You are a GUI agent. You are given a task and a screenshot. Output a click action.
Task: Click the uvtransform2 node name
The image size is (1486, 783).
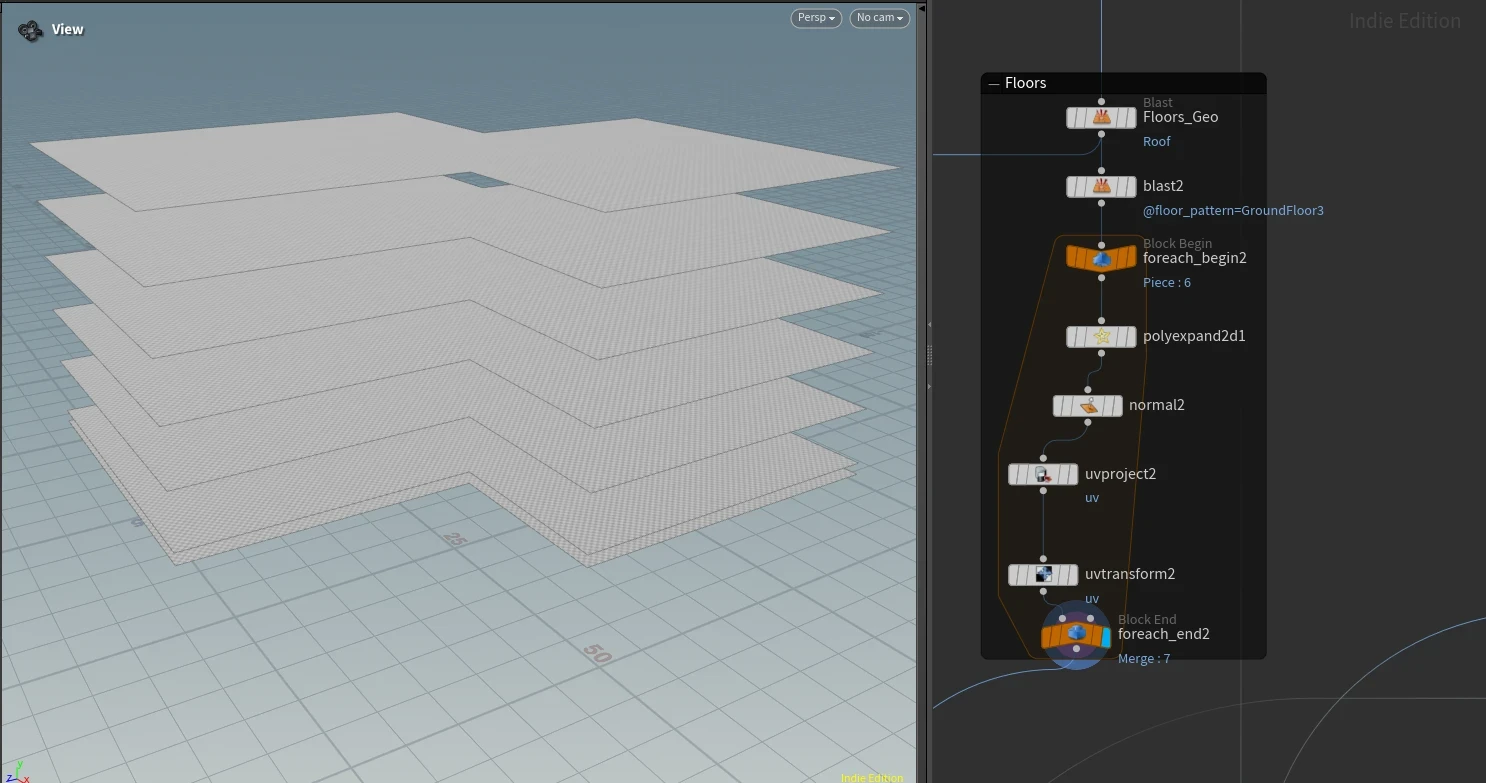[x=1129, y=574]
